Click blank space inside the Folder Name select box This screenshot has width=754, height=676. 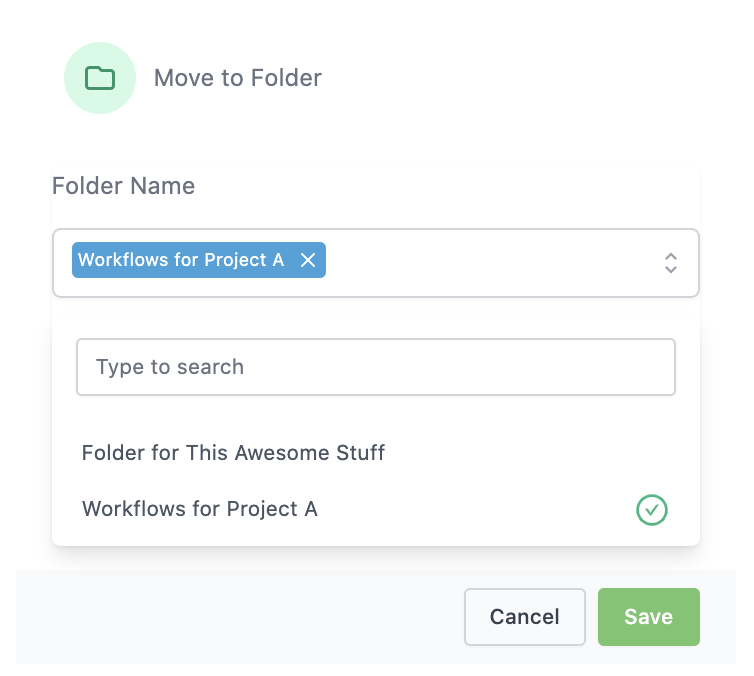(490, 263)
